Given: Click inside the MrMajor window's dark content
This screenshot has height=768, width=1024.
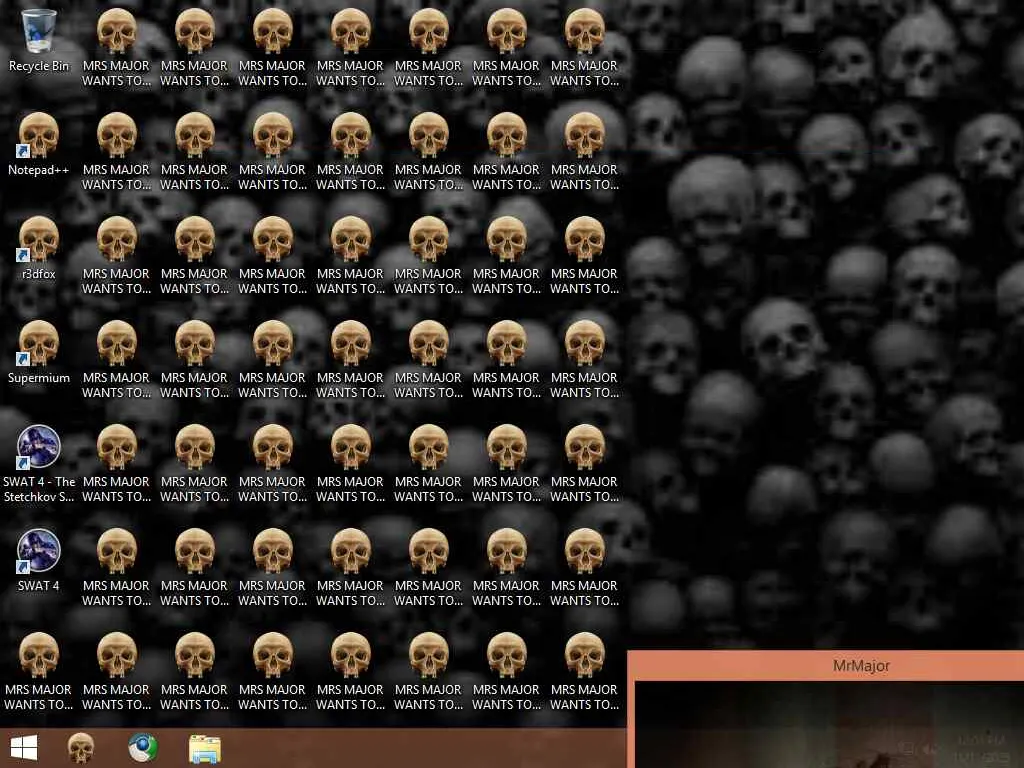Looking at the screenshot, I should pos(829,724).
